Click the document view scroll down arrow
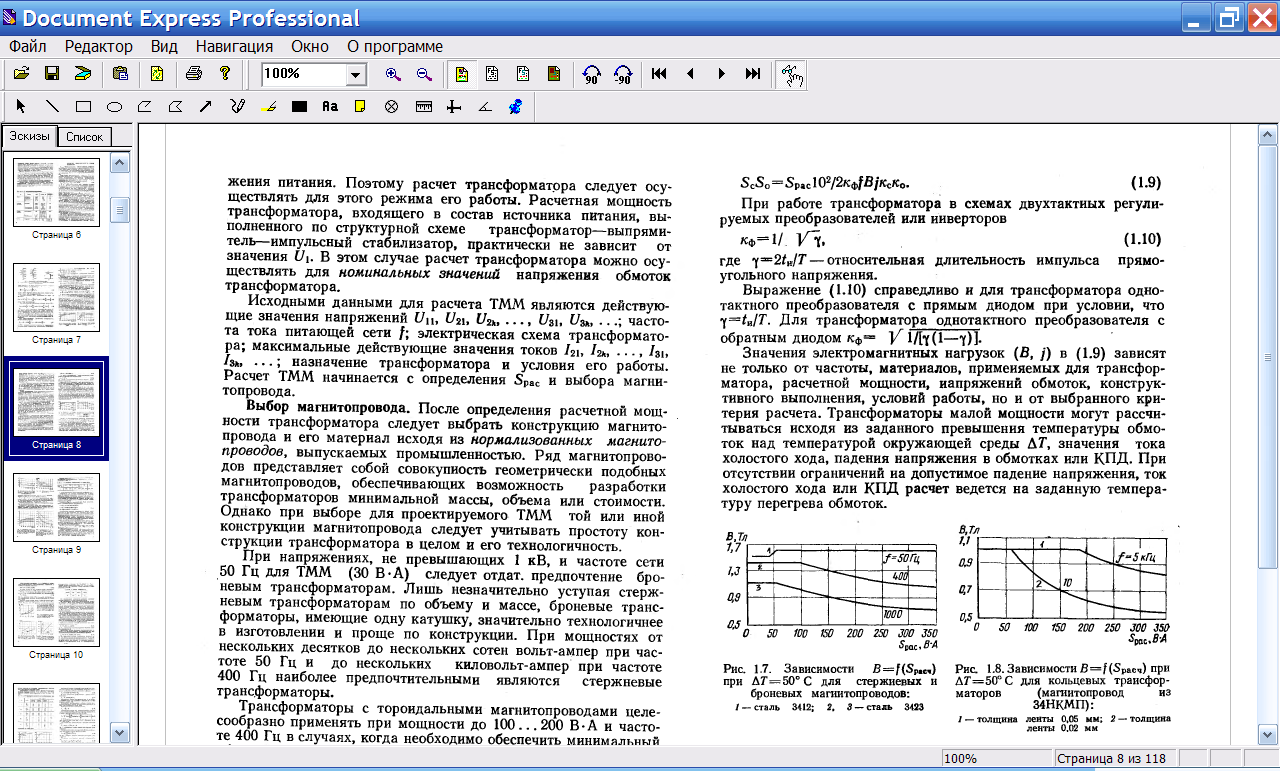 [x=1270, y=735]
